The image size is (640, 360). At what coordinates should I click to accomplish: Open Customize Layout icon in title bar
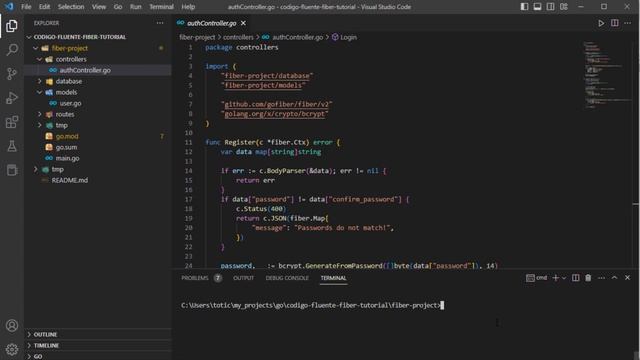(x=564, y=7)
